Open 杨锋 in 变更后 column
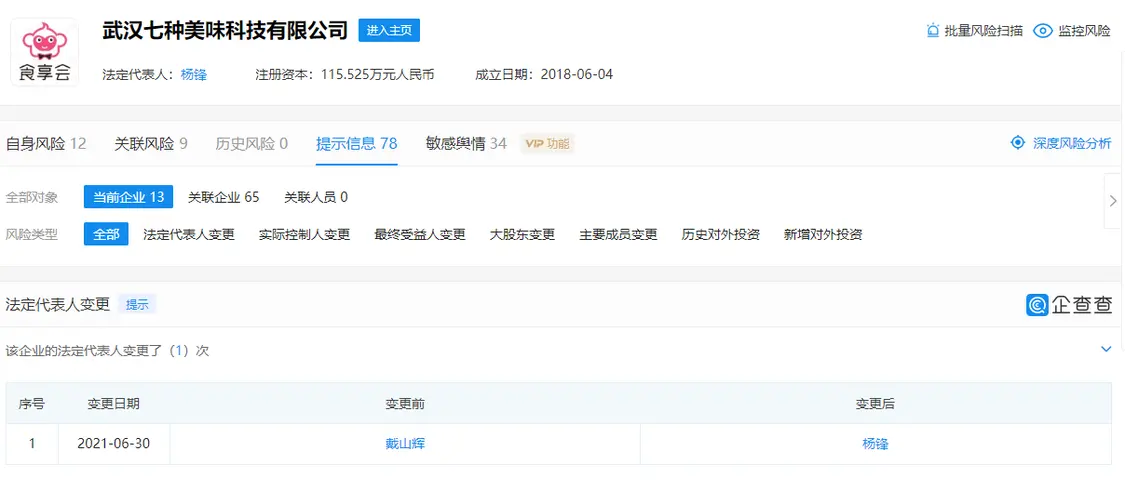 click(875, 444)
